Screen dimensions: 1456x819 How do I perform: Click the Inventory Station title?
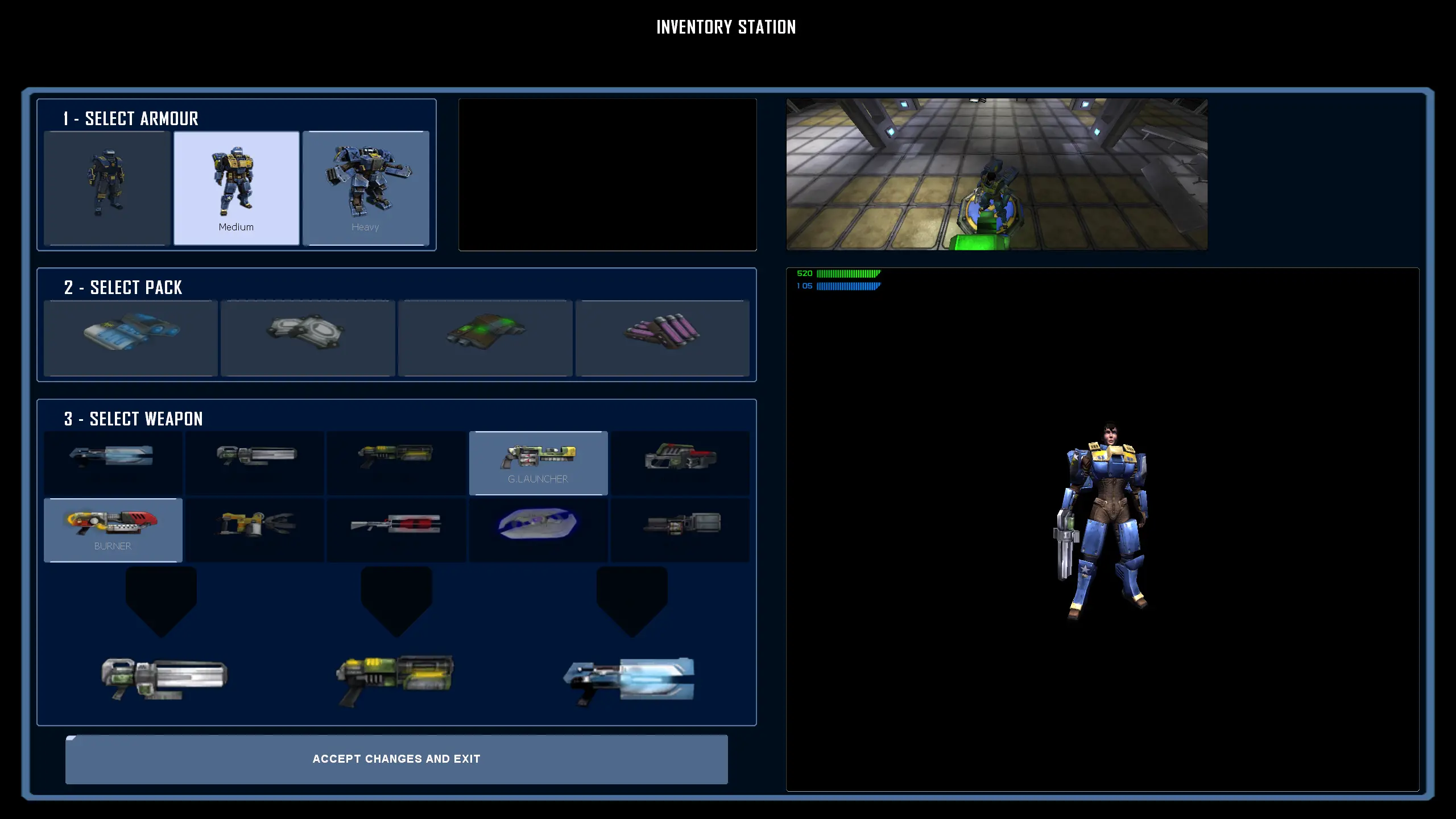(726, 27)
